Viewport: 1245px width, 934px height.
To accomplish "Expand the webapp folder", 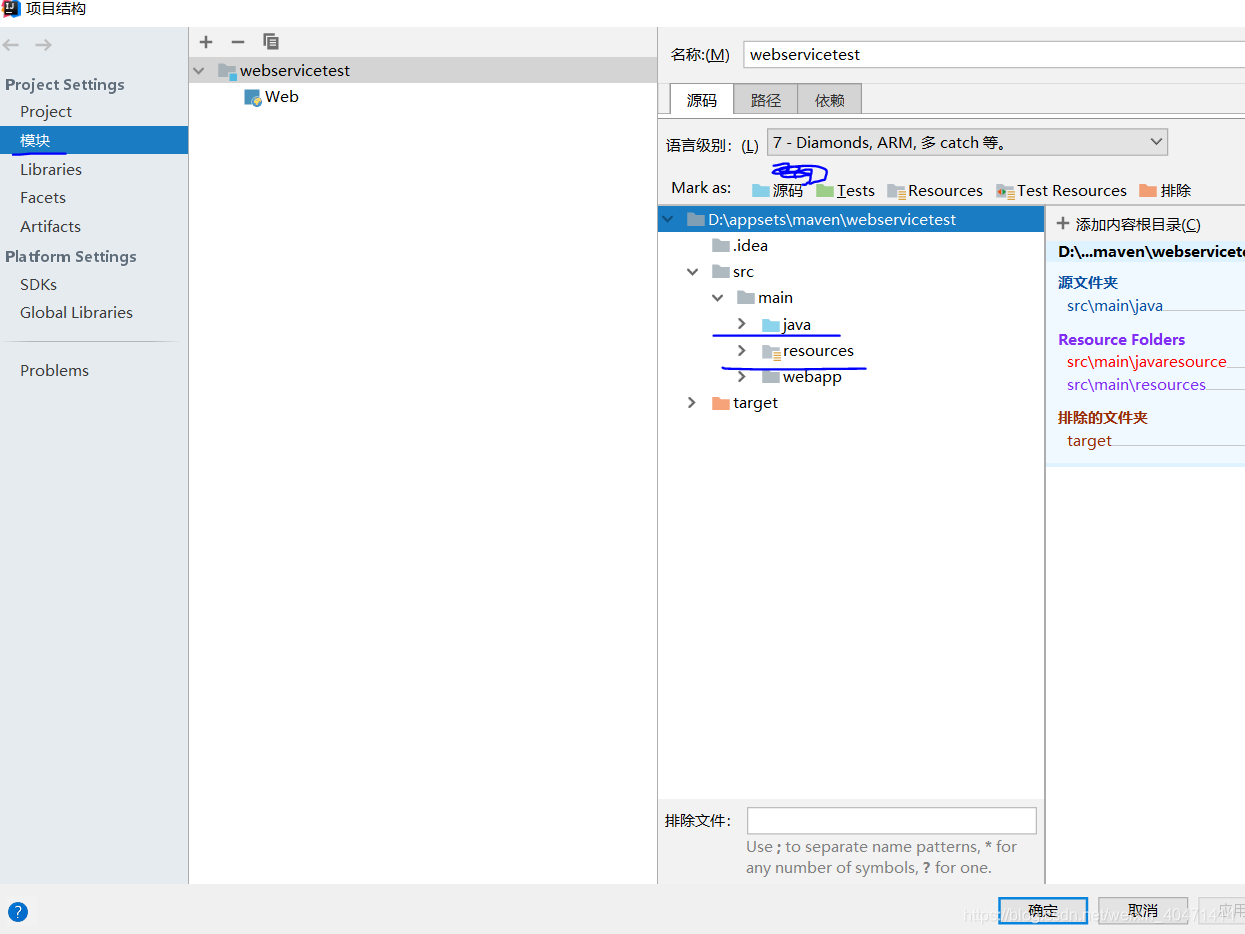I will [741, 377].
